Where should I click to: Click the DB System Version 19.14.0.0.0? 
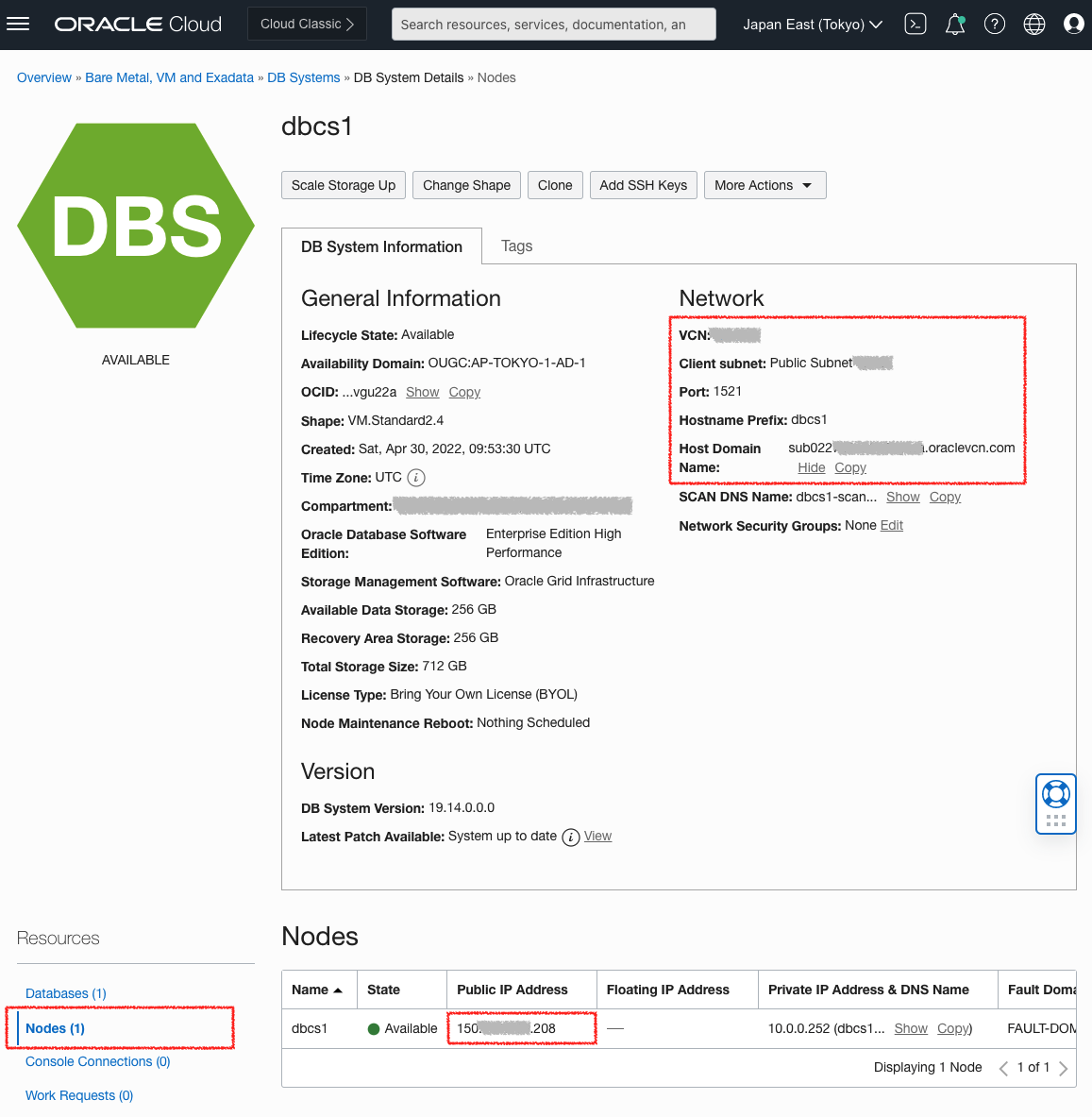pyautogui.click(x=462, y=808)
